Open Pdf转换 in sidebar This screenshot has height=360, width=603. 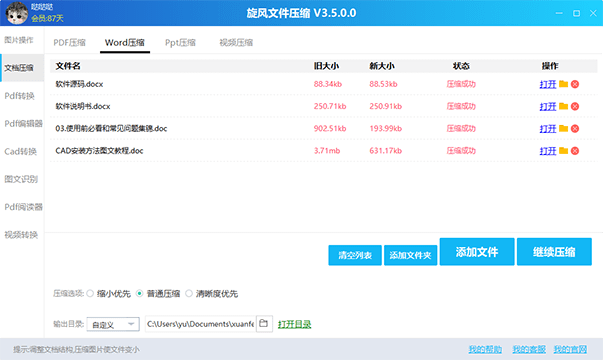coord(20,96)
